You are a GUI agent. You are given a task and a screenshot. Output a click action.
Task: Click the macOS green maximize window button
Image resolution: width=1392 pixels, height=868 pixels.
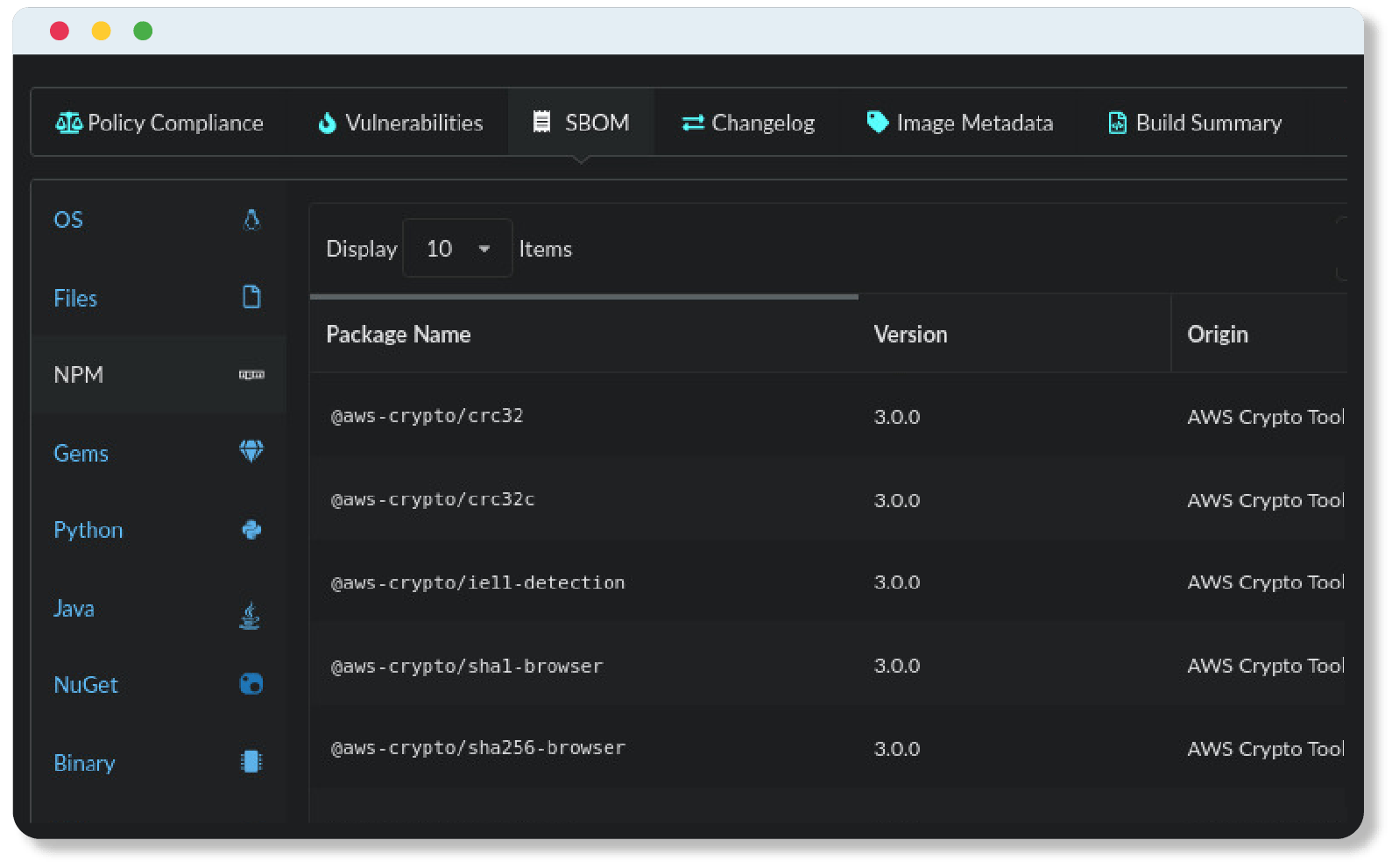click(x=143, y=32)
